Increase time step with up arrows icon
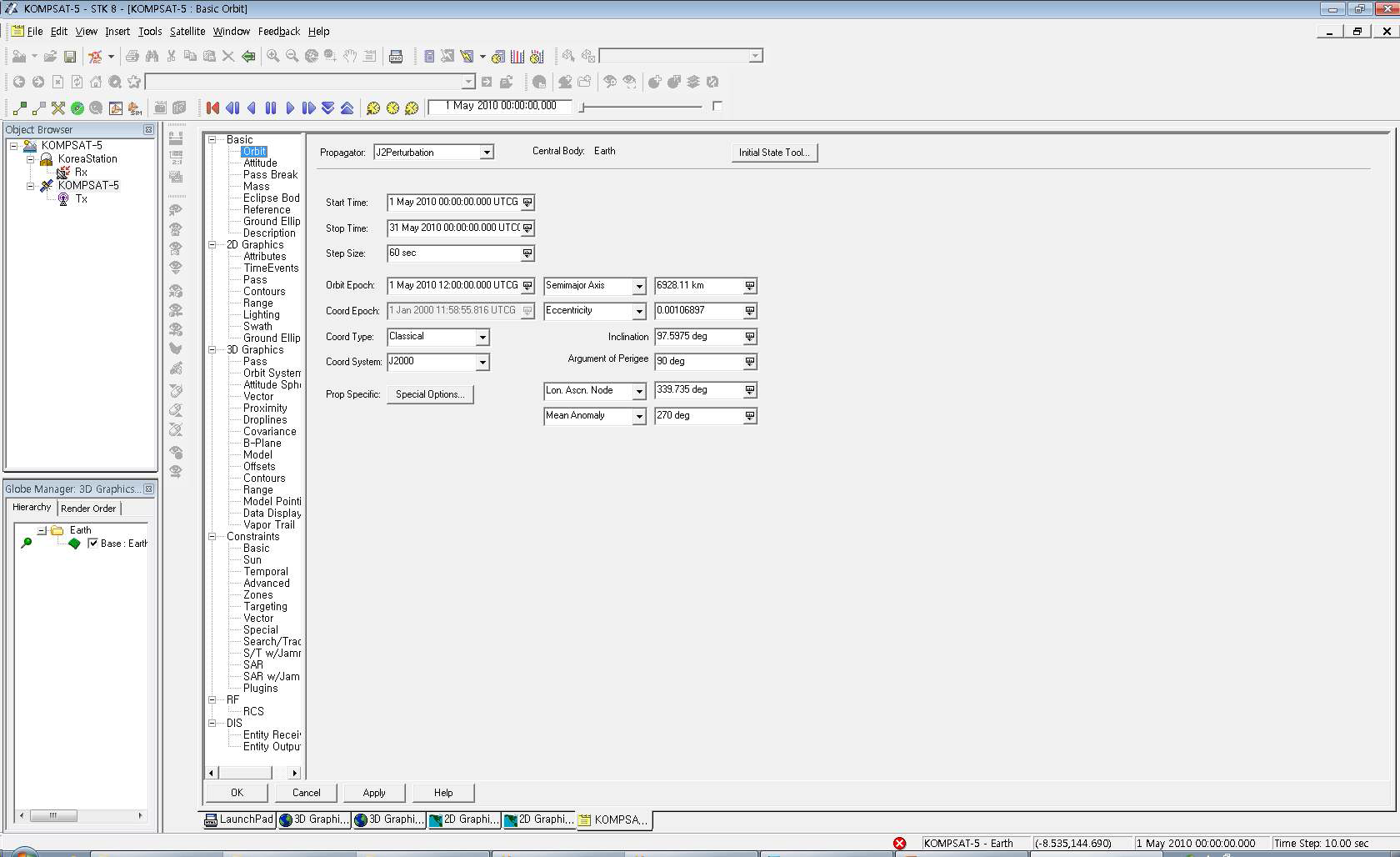The width and height of the screenshot is (1400, 857). (347, 108)
